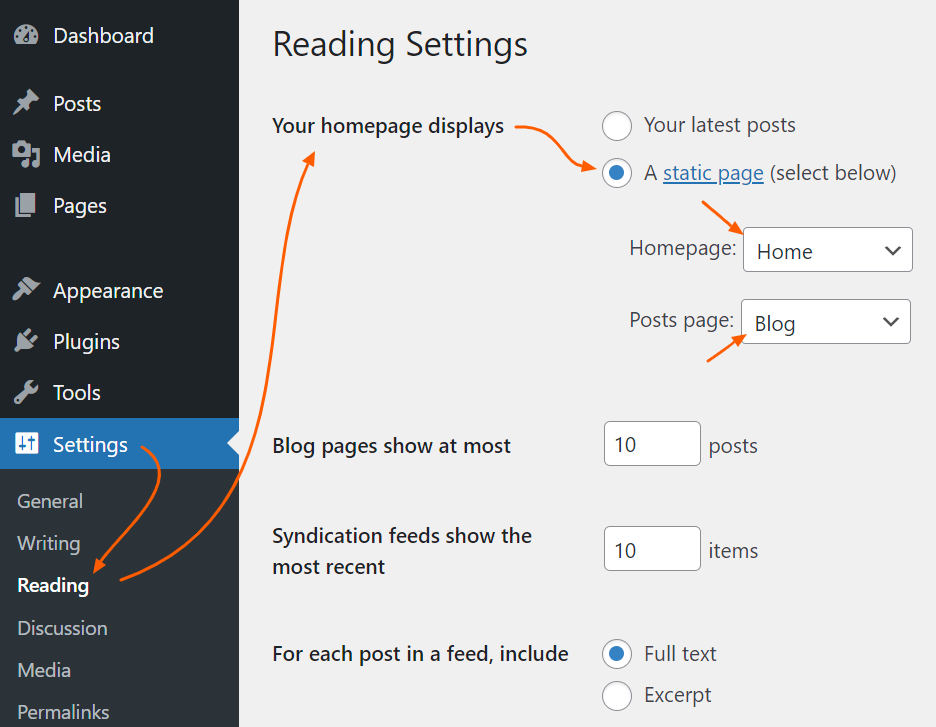Expand the Posts page dropdown showing Blog
The width and height of the screenshot is (936, 727).
click(x=825, y=322)
